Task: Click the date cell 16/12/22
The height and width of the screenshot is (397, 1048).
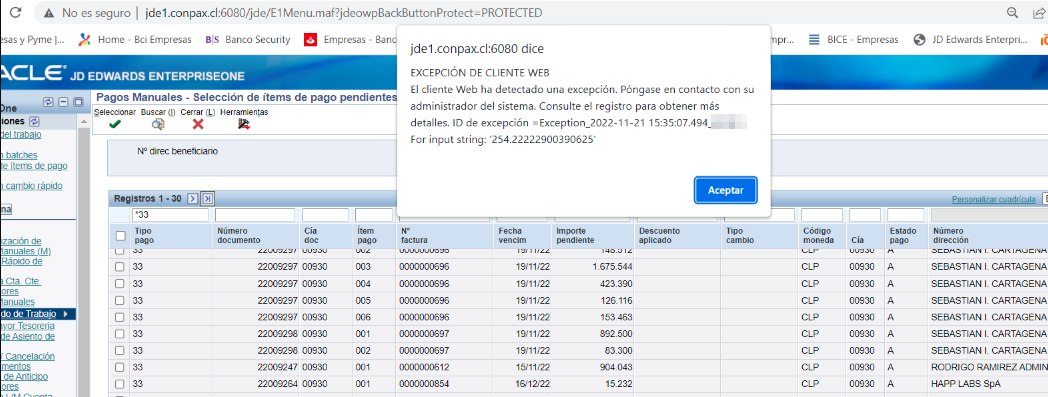Action: tap(523, 384)
